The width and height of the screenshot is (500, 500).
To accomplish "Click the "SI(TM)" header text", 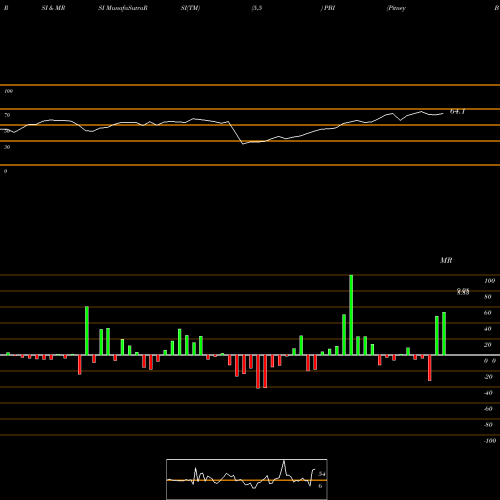I will (190, 8).
